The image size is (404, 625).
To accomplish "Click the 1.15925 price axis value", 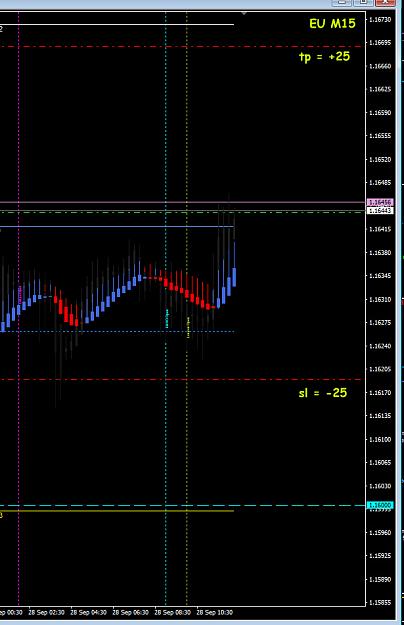I will tap(380, 556).
